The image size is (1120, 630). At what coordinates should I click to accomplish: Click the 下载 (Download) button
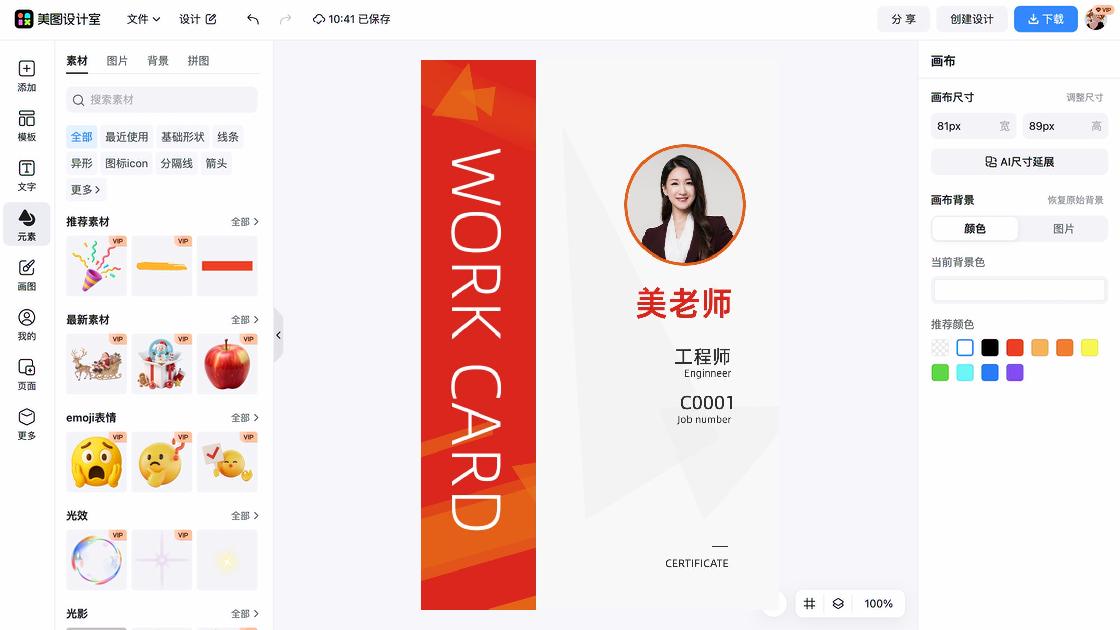pyautogui.click(x=1045, y=18)
